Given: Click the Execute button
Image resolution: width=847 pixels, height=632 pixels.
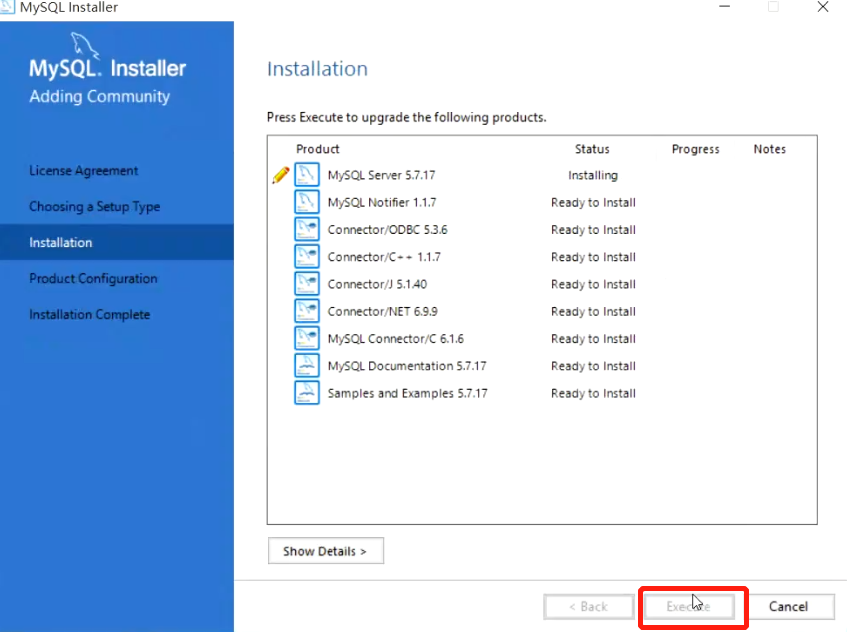Looking at the screenshot, I should coord(689,607).
